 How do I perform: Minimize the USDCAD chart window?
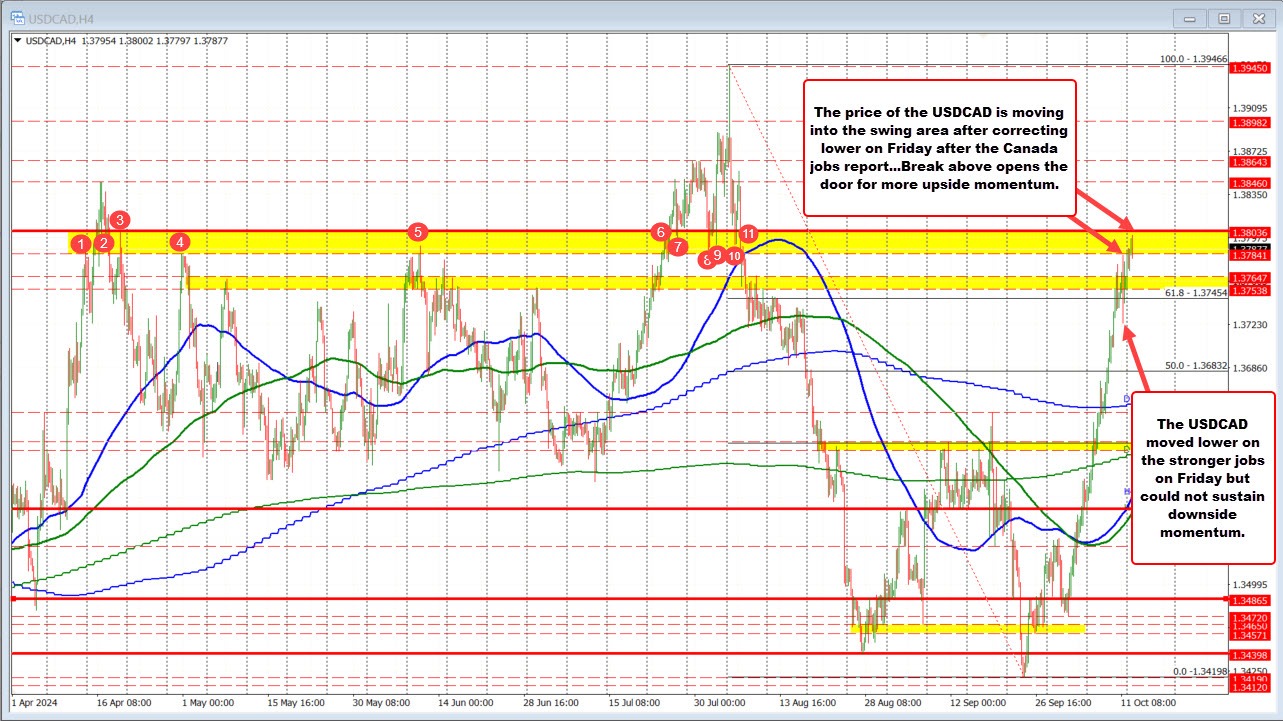click(1189, 17)
